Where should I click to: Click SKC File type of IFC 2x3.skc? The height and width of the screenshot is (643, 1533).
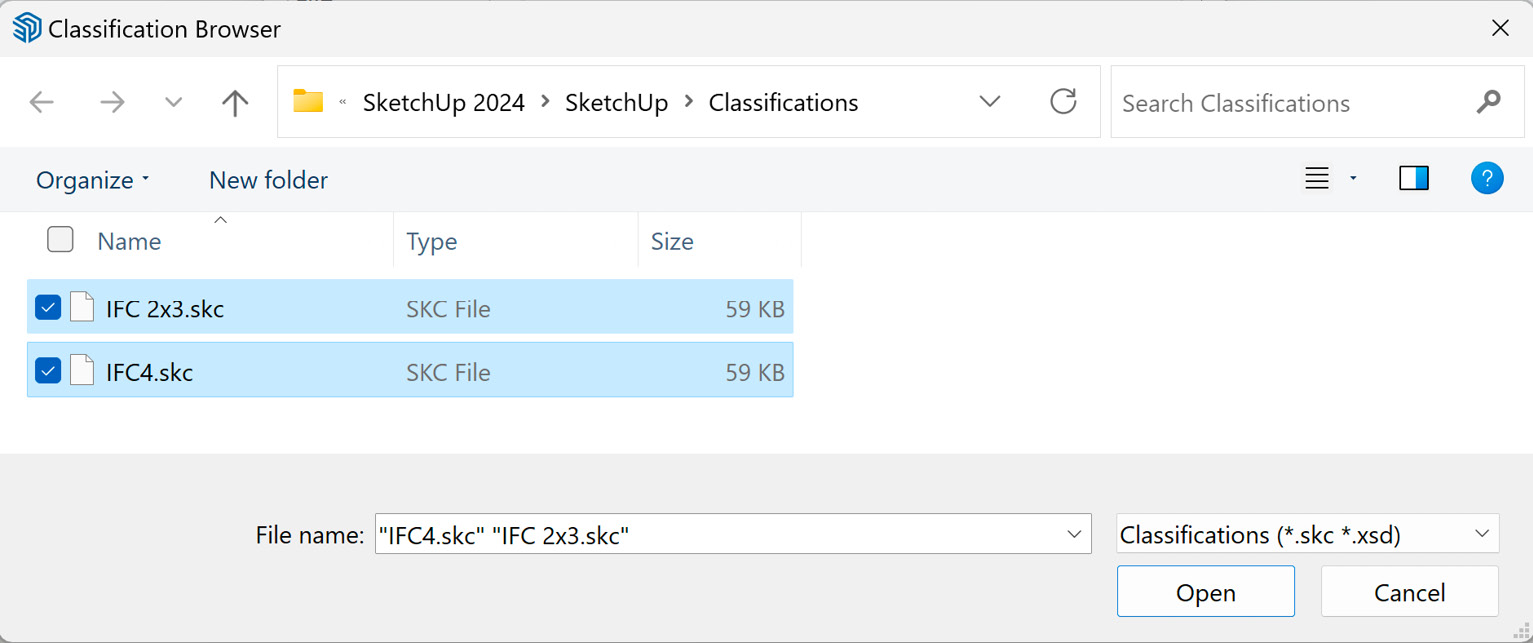(x=448, y=309)
